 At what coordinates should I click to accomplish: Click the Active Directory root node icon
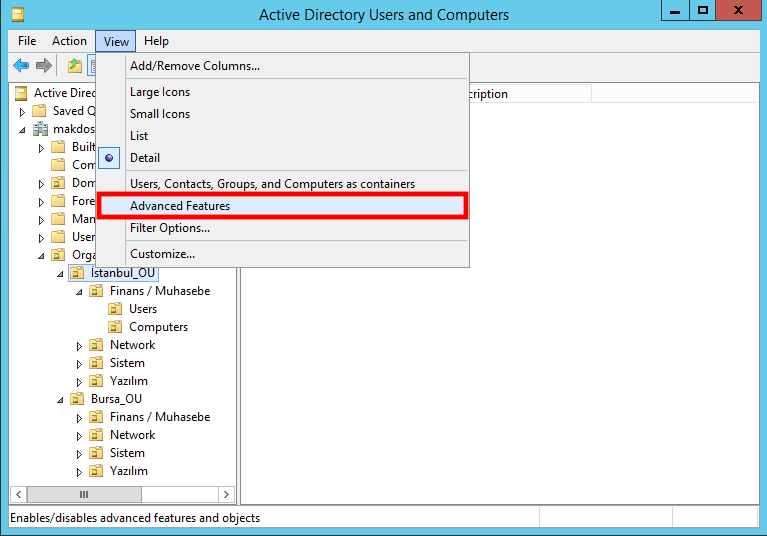tap(21, 93)
